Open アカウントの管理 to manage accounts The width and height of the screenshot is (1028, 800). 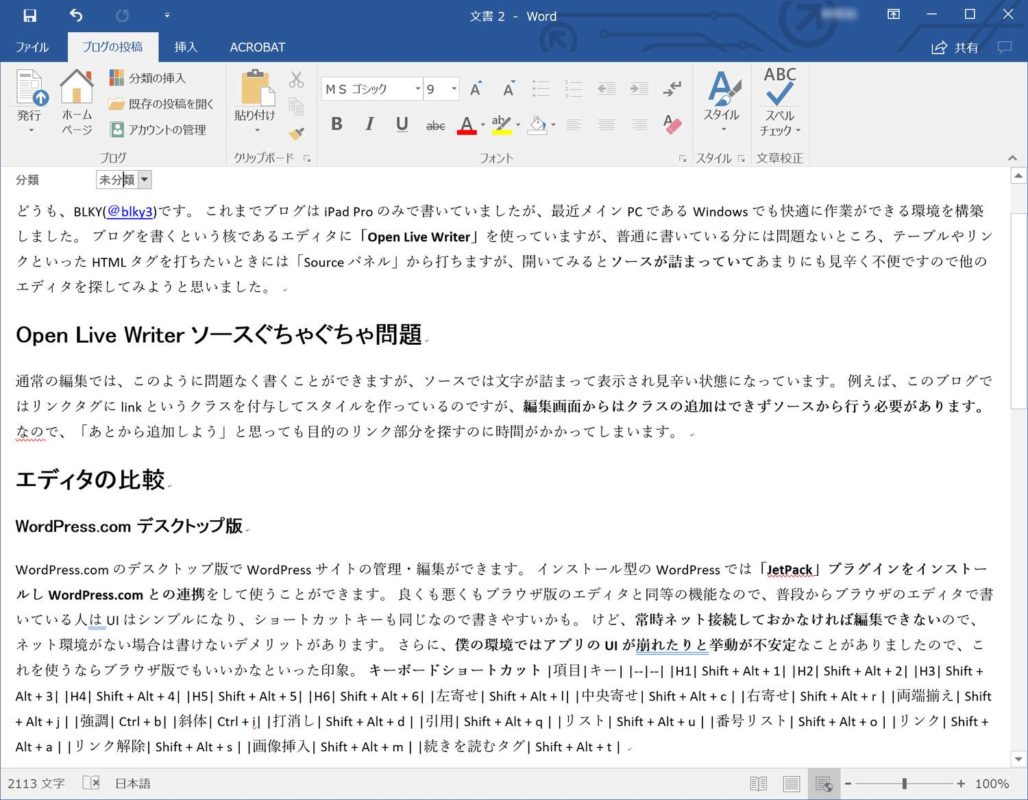158,129
